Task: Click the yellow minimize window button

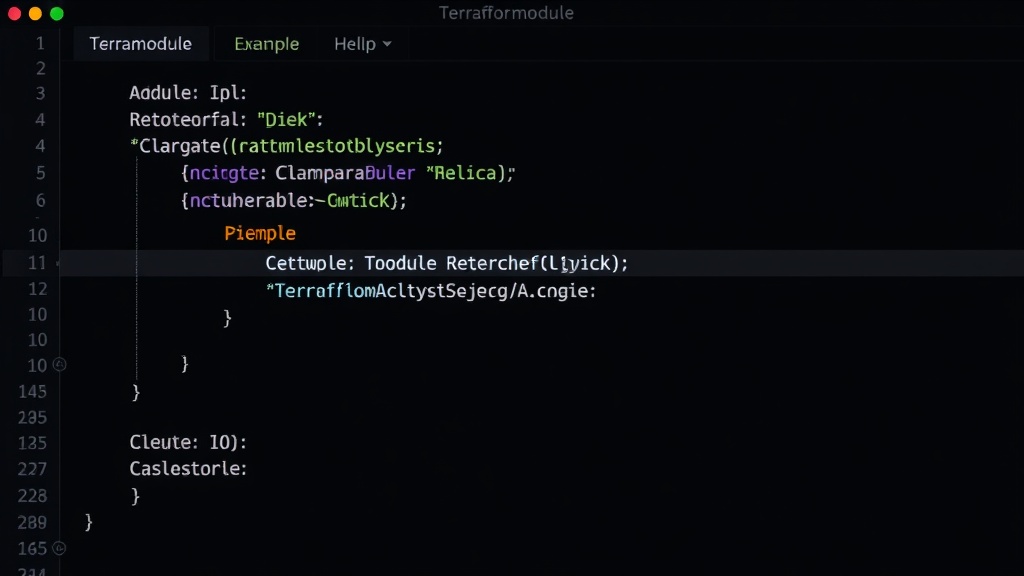Action: [35, 14]
